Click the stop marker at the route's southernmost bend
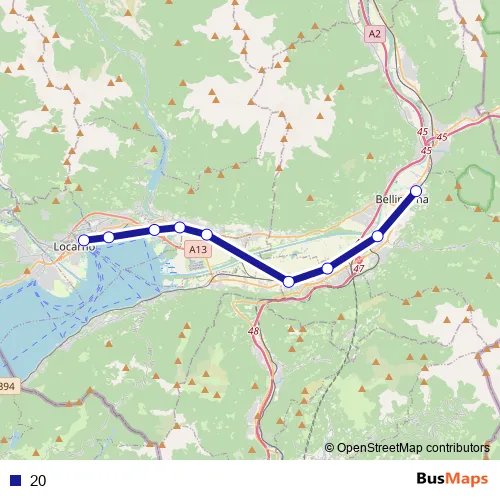Image resolution: width=500 pixels, height=500 pixels. click(289, 282)
